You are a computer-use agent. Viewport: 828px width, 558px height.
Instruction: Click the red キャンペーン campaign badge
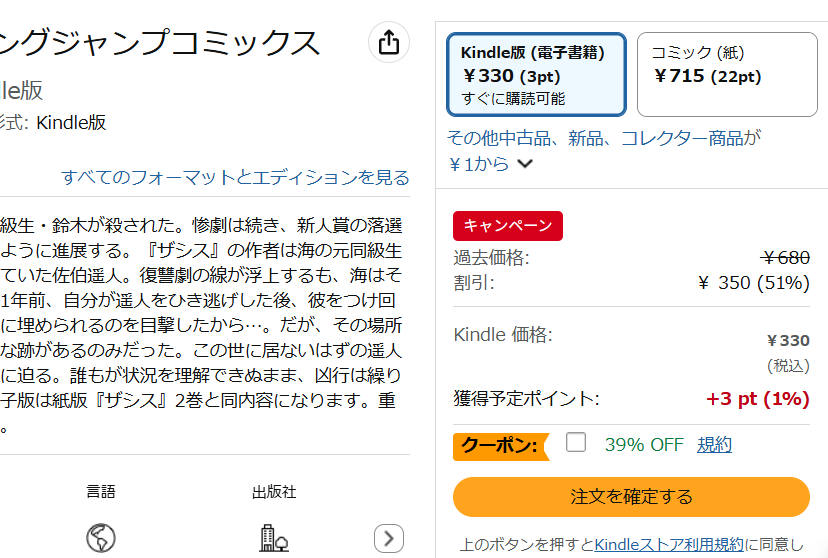tap(508, 226)
